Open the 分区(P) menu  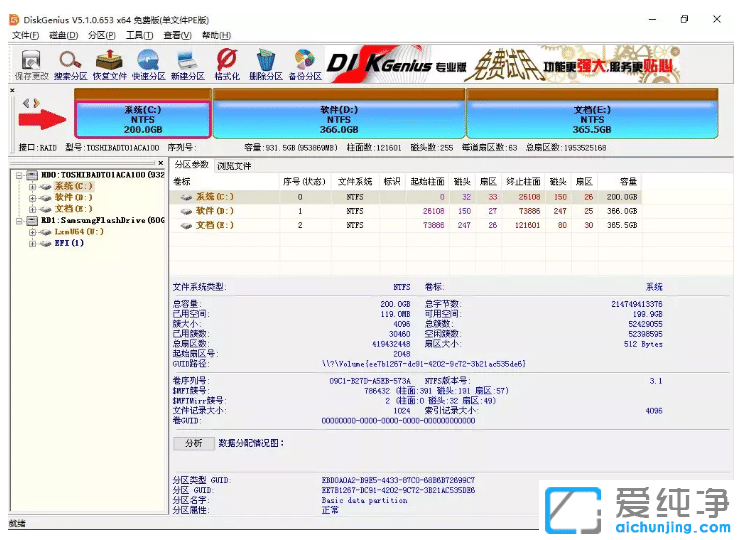101,35
